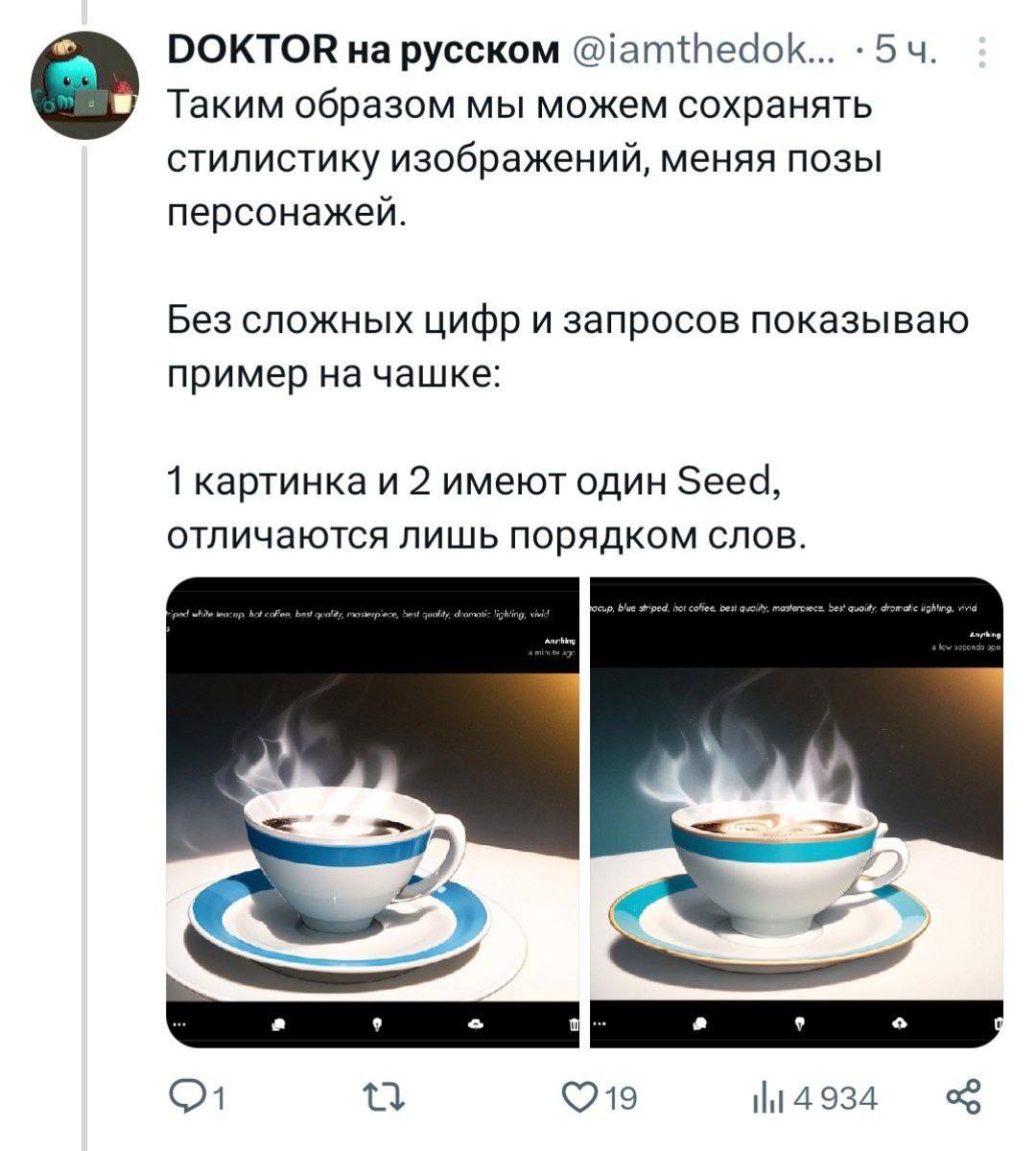
Task: Click the chat bubble icon in left image
Action: 278,1024
